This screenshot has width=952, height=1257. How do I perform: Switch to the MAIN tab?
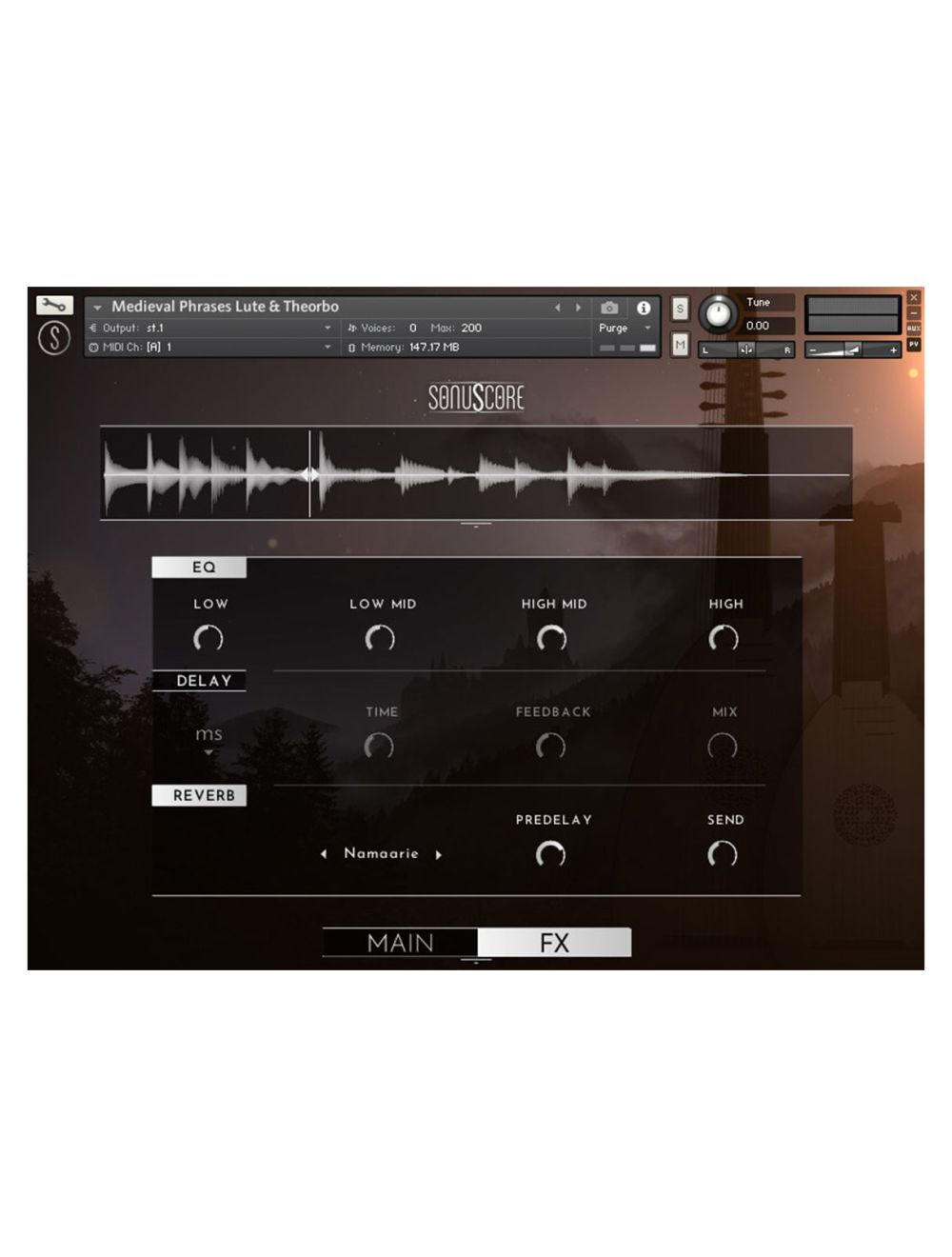coord(400,943)
